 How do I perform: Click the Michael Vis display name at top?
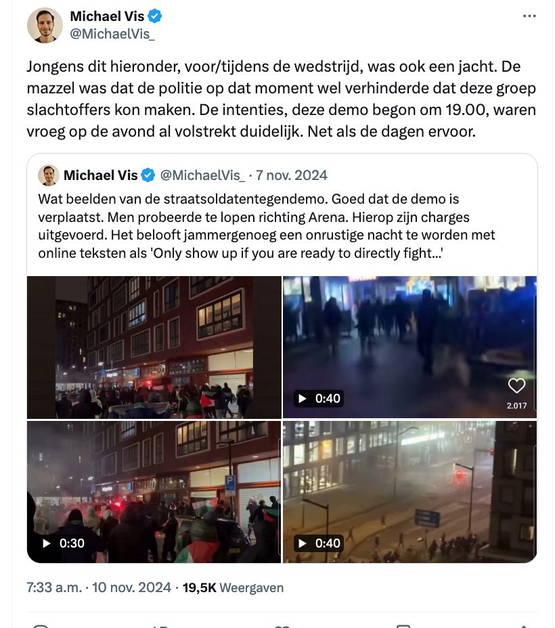click(x=107, y=16)
